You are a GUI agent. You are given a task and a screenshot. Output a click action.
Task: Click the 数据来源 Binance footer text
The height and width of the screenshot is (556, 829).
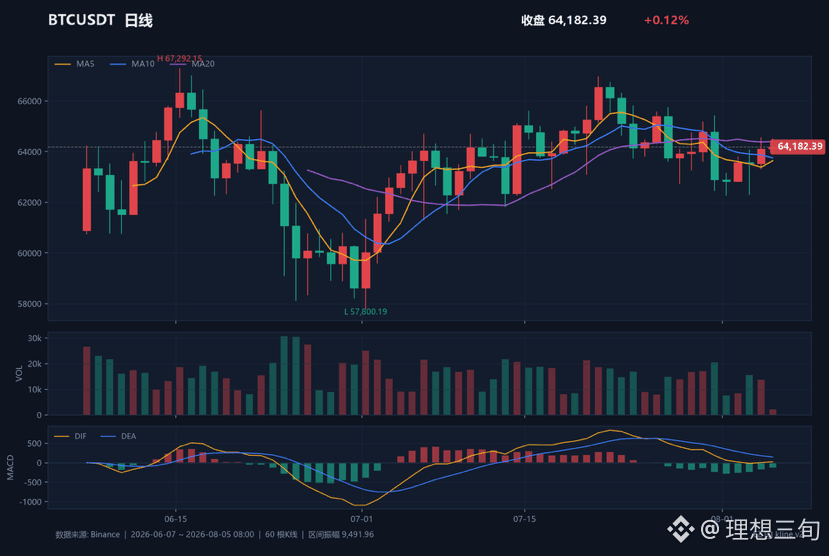tap(88, 534)
